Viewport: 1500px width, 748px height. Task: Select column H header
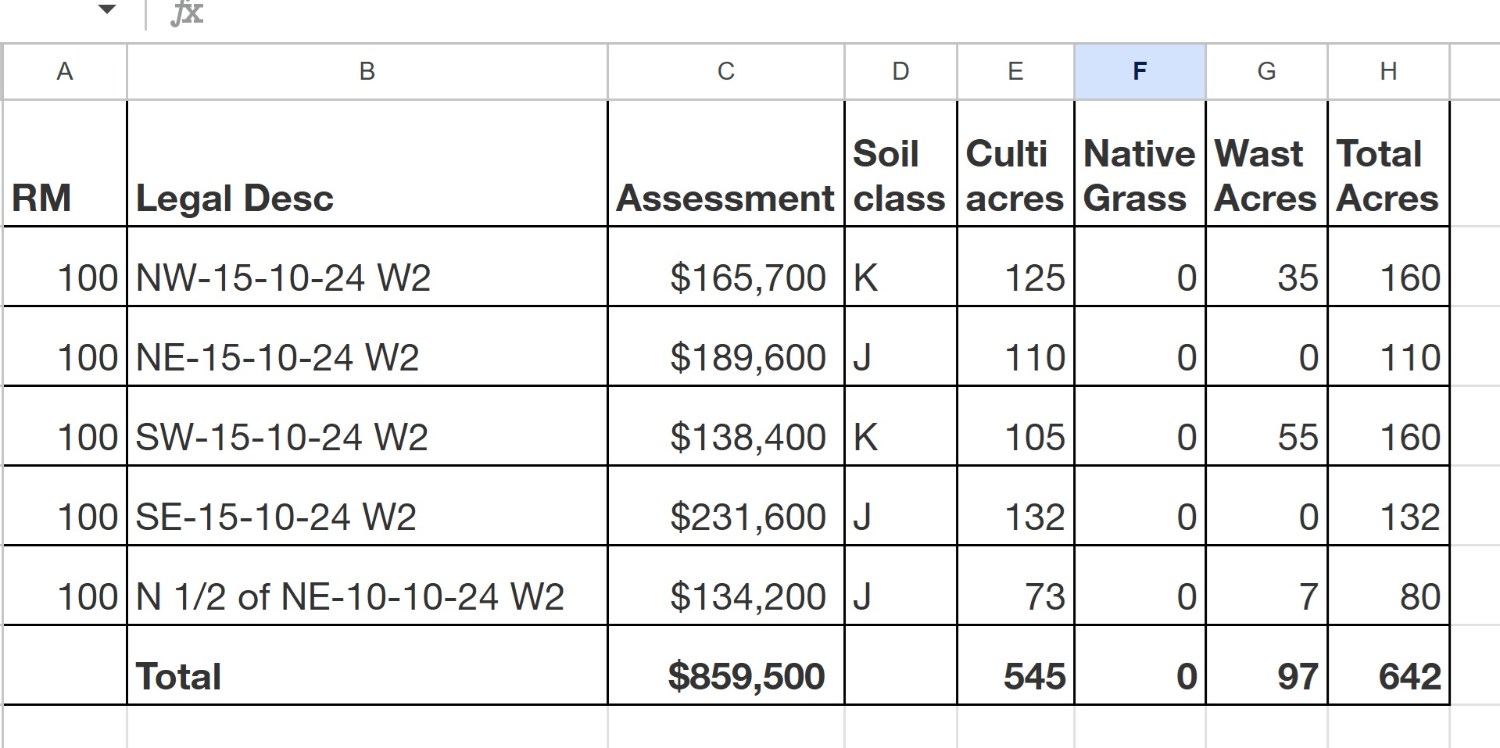[x=1388, y=72]
